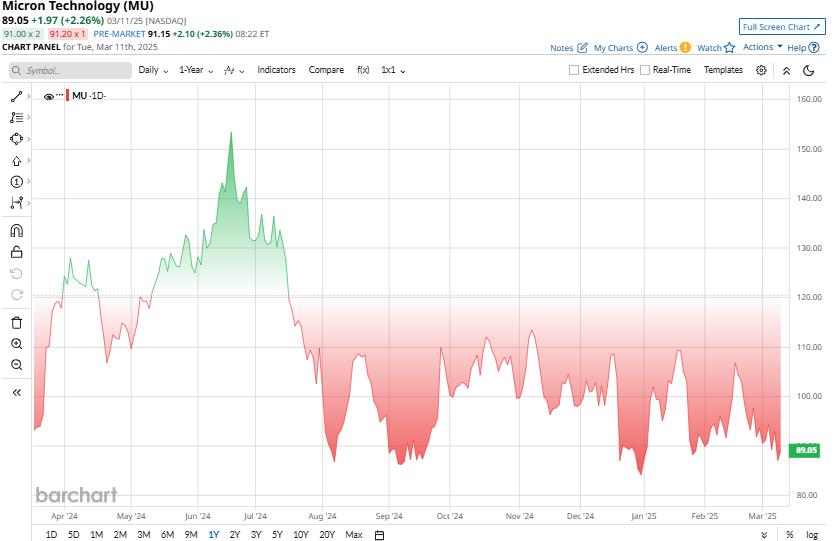
Task: Toggle MU series visibility eye icon
Action: [x=48, y=96]
